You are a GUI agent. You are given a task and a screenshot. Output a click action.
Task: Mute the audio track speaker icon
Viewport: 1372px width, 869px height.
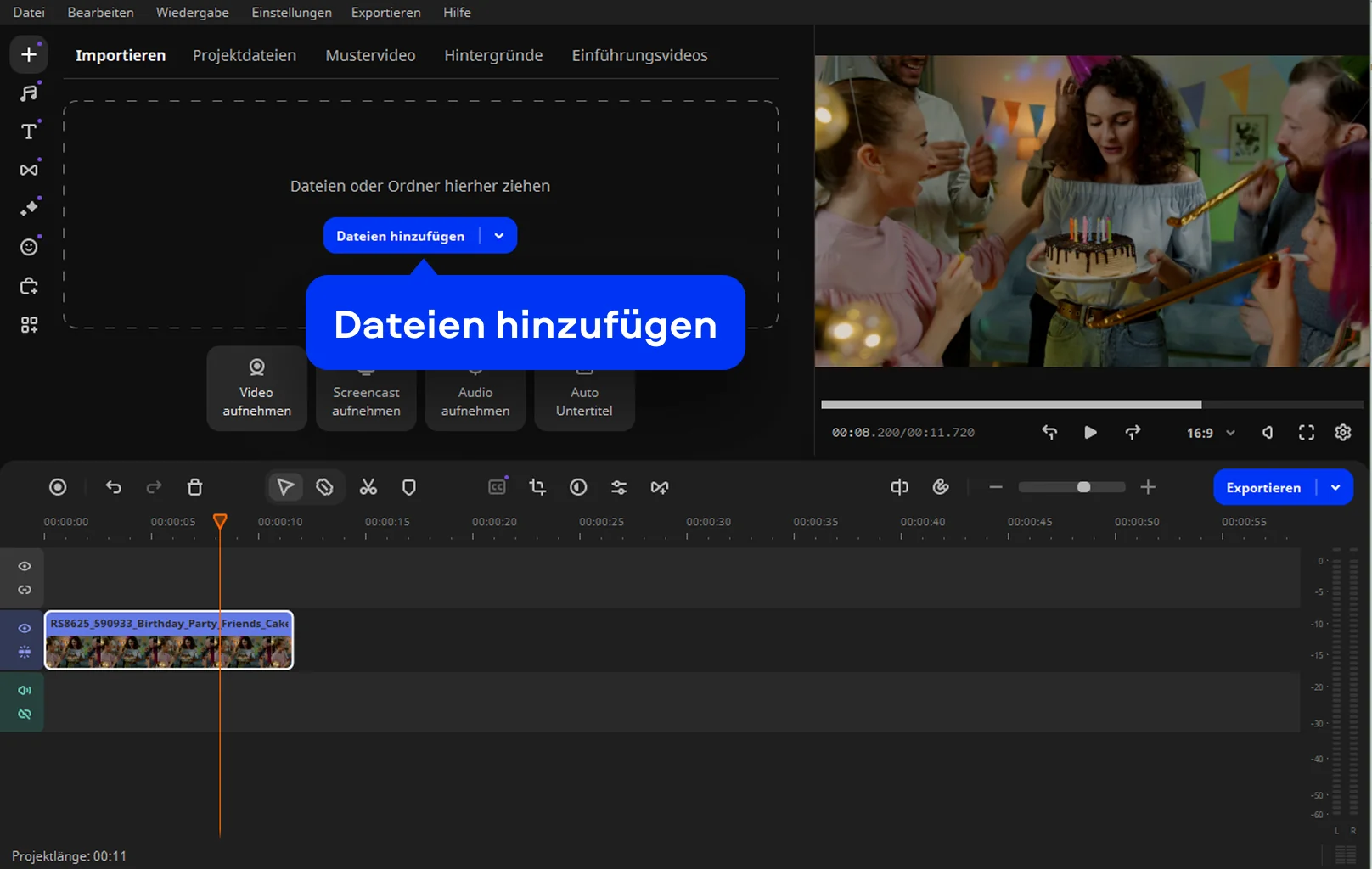[25, 690]
